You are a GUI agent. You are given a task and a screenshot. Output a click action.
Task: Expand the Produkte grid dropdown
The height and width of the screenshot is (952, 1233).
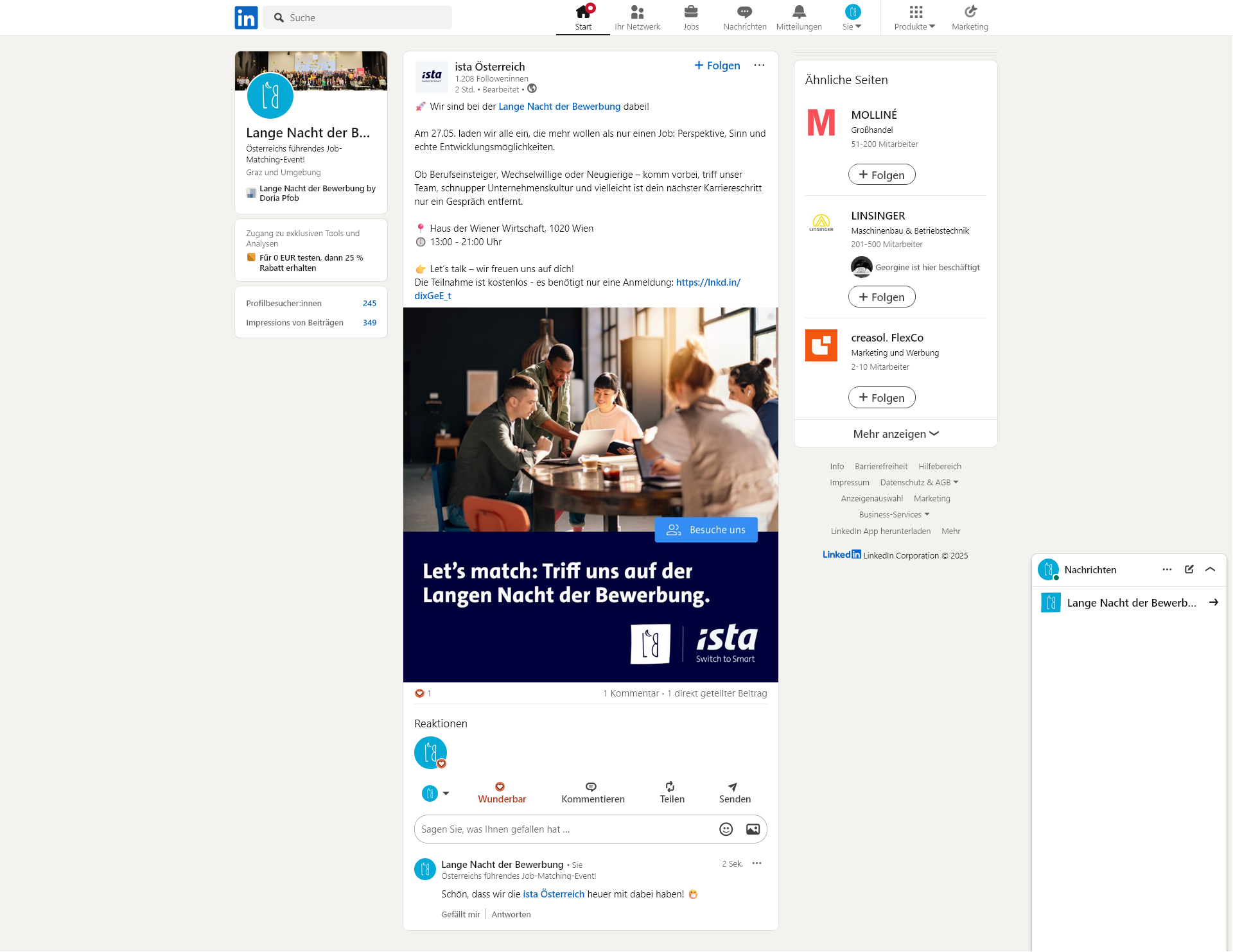tap(915, 18)
